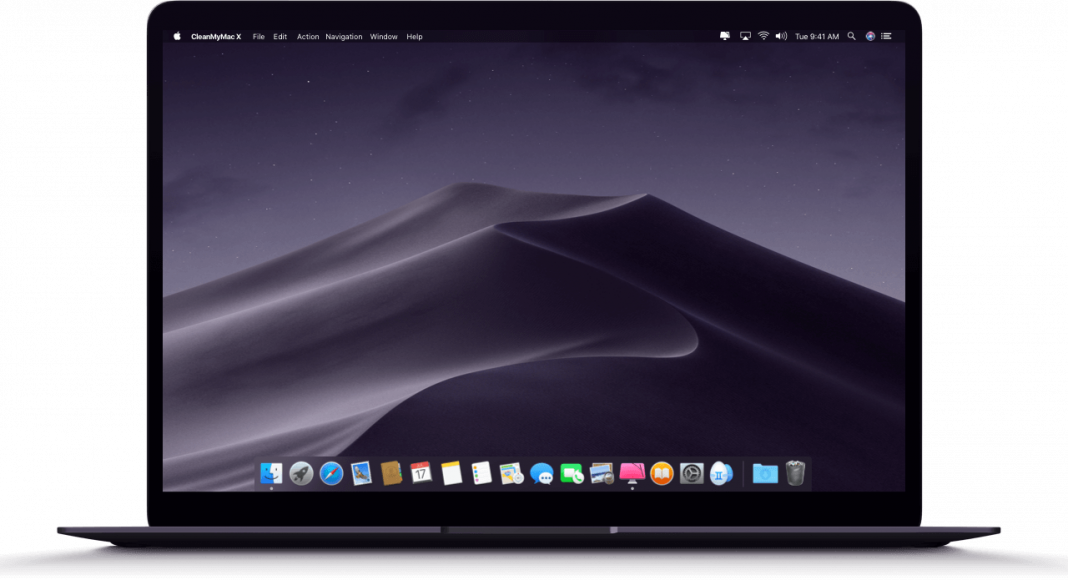Open the Action menu
1068x580 pixels.
click(x=308, y=37)
